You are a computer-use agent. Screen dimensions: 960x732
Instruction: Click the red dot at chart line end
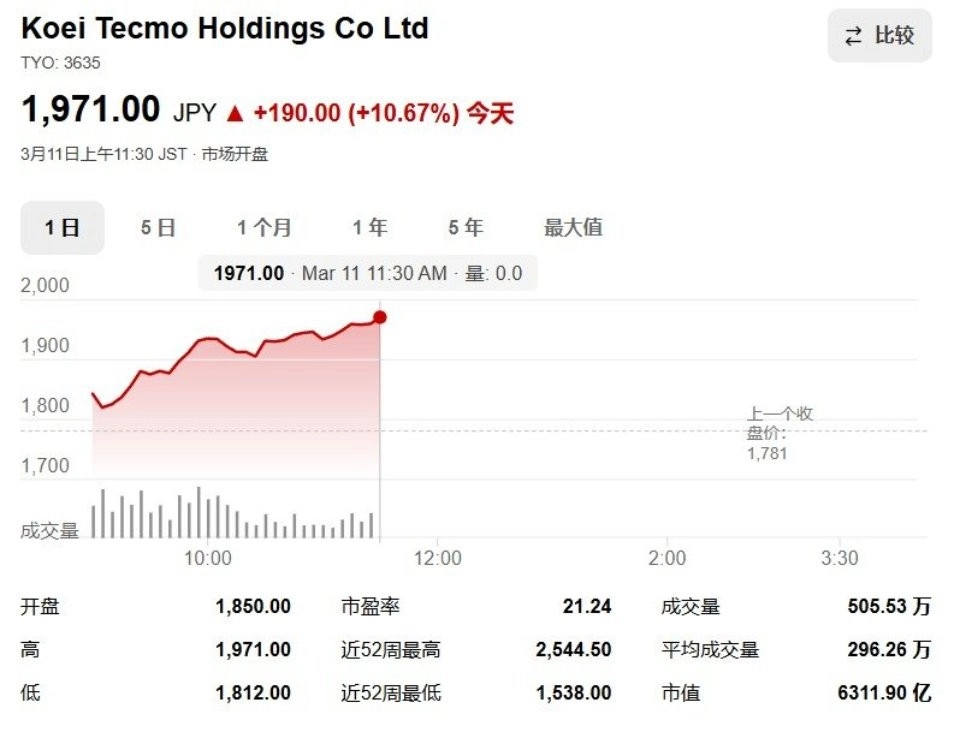[379, 317]
